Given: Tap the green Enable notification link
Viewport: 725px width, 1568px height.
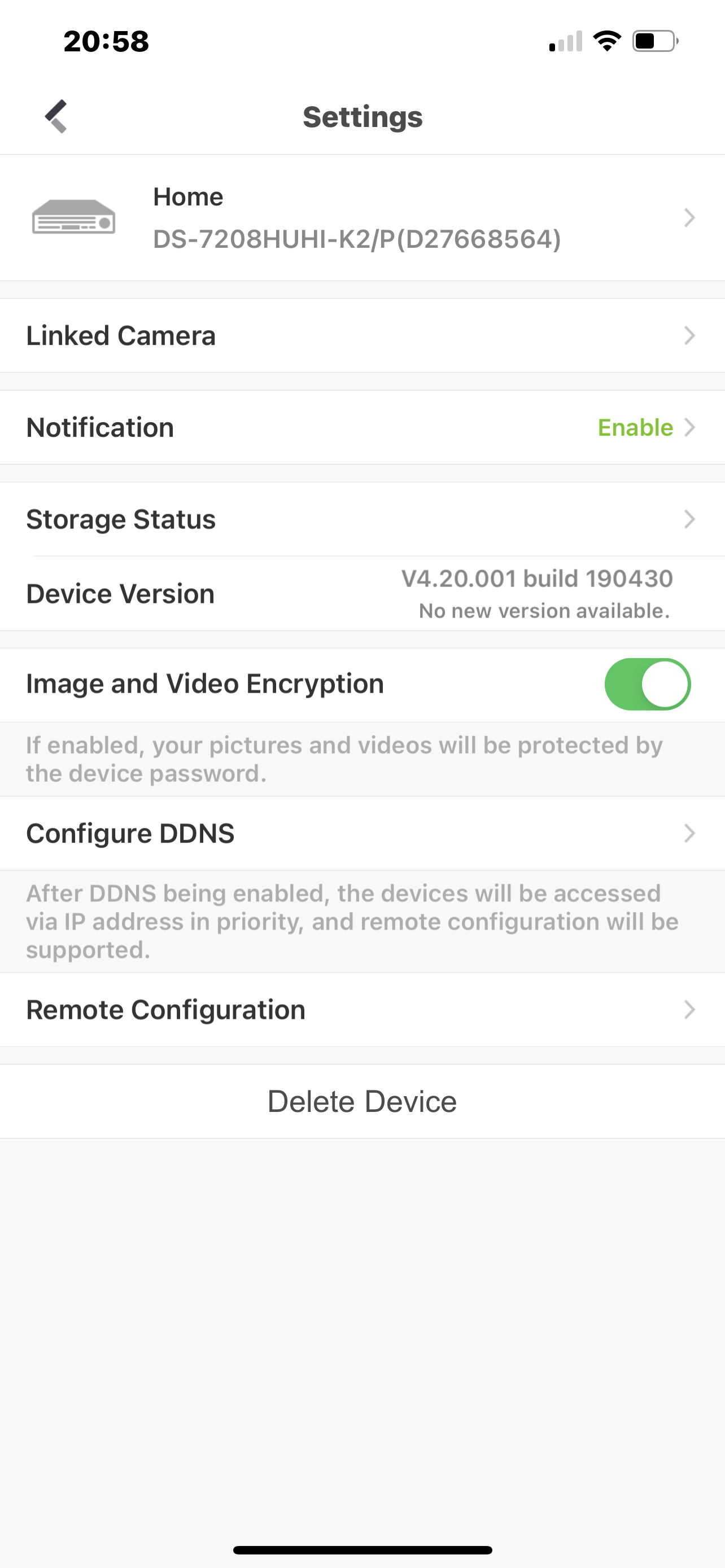Looking at the screenshot, I should 635,427.
